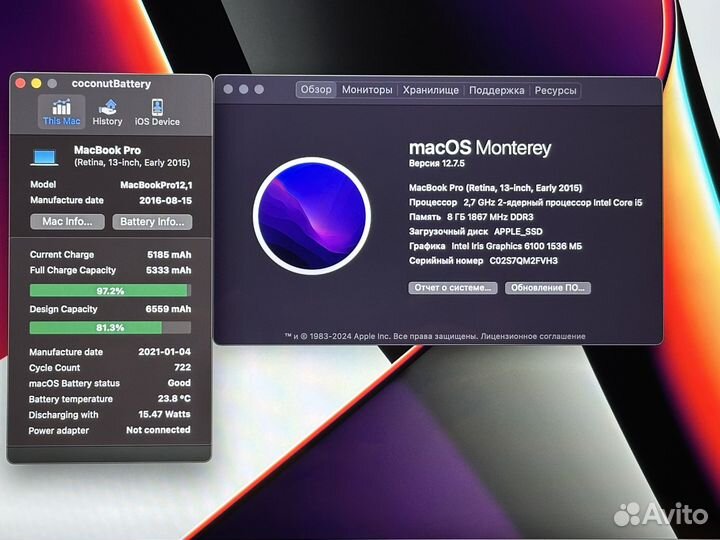Click the 15.47 Watts discharging value

click(164, 414)
